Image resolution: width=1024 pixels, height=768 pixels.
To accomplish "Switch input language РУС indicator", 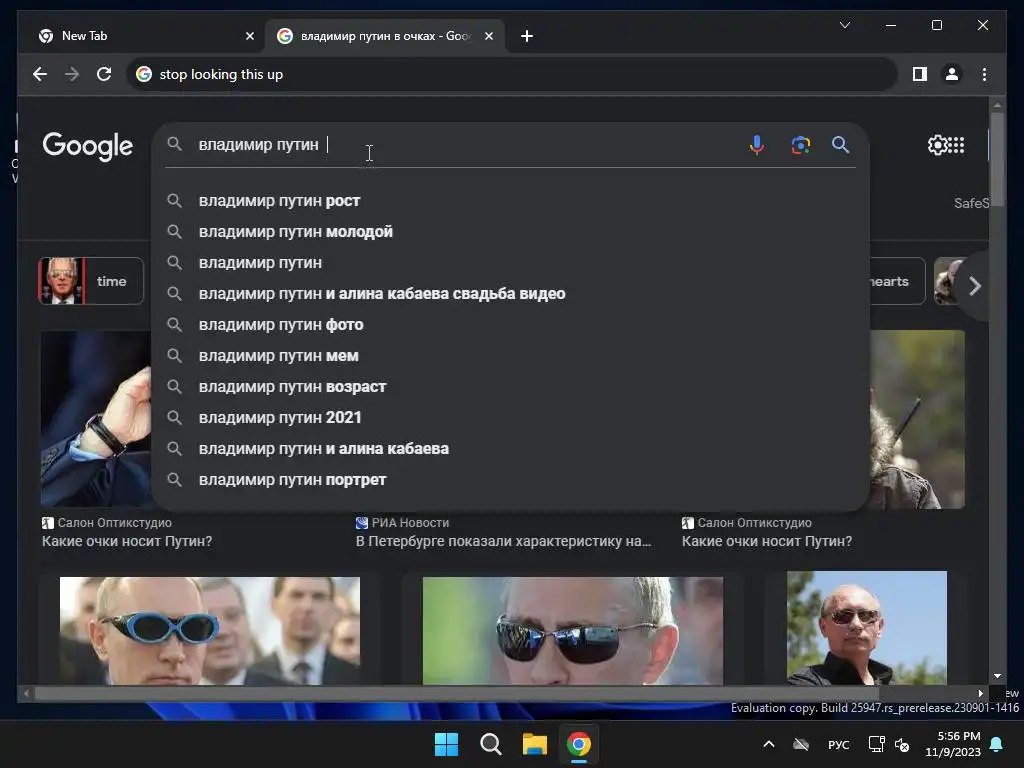I will (x=839, y=745).
